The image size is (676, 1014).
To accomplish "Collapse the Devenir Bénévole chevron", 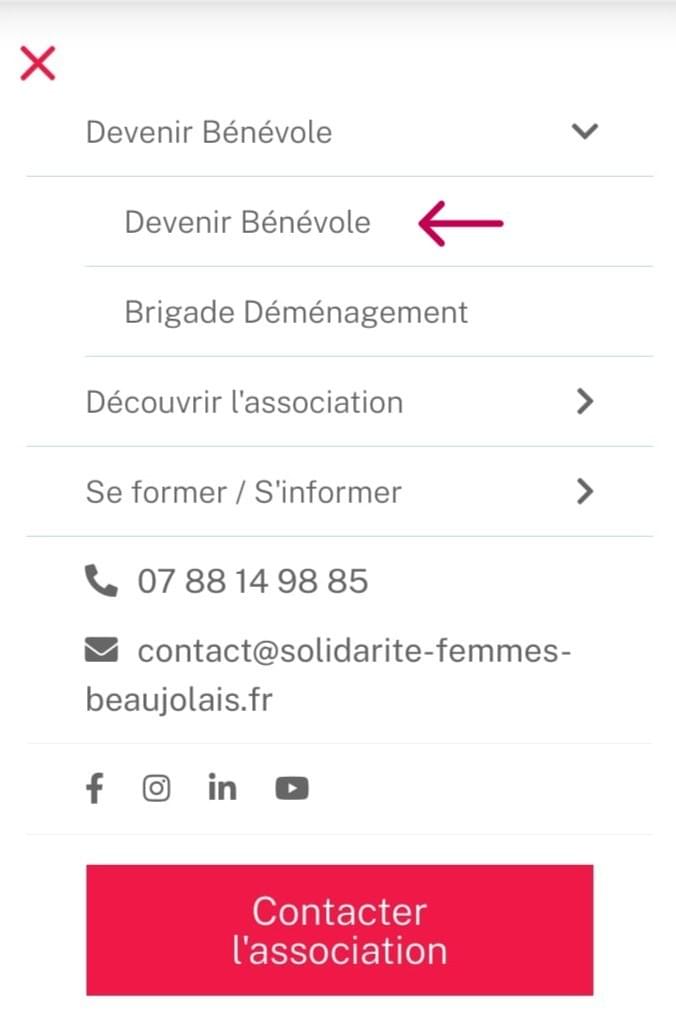I will [584, 131].
